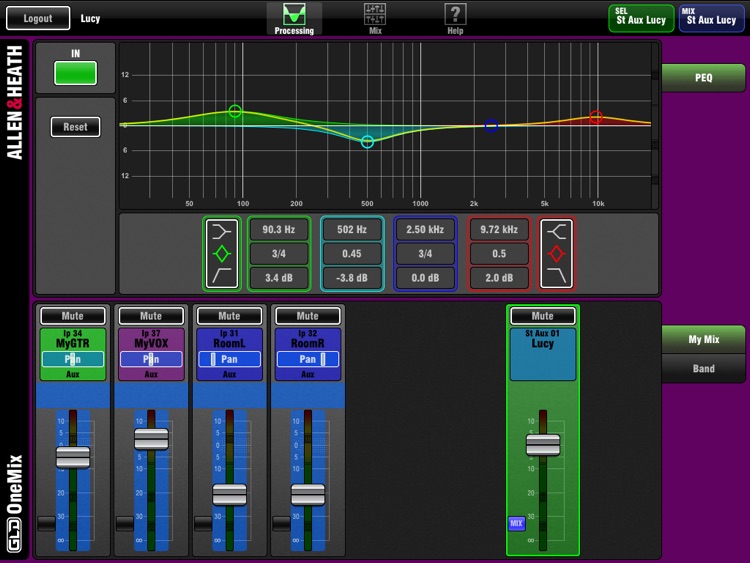Open the 9.72 kHz frequency value box
Viewport: 750px width, 563px height.
[x=499, y=230]
